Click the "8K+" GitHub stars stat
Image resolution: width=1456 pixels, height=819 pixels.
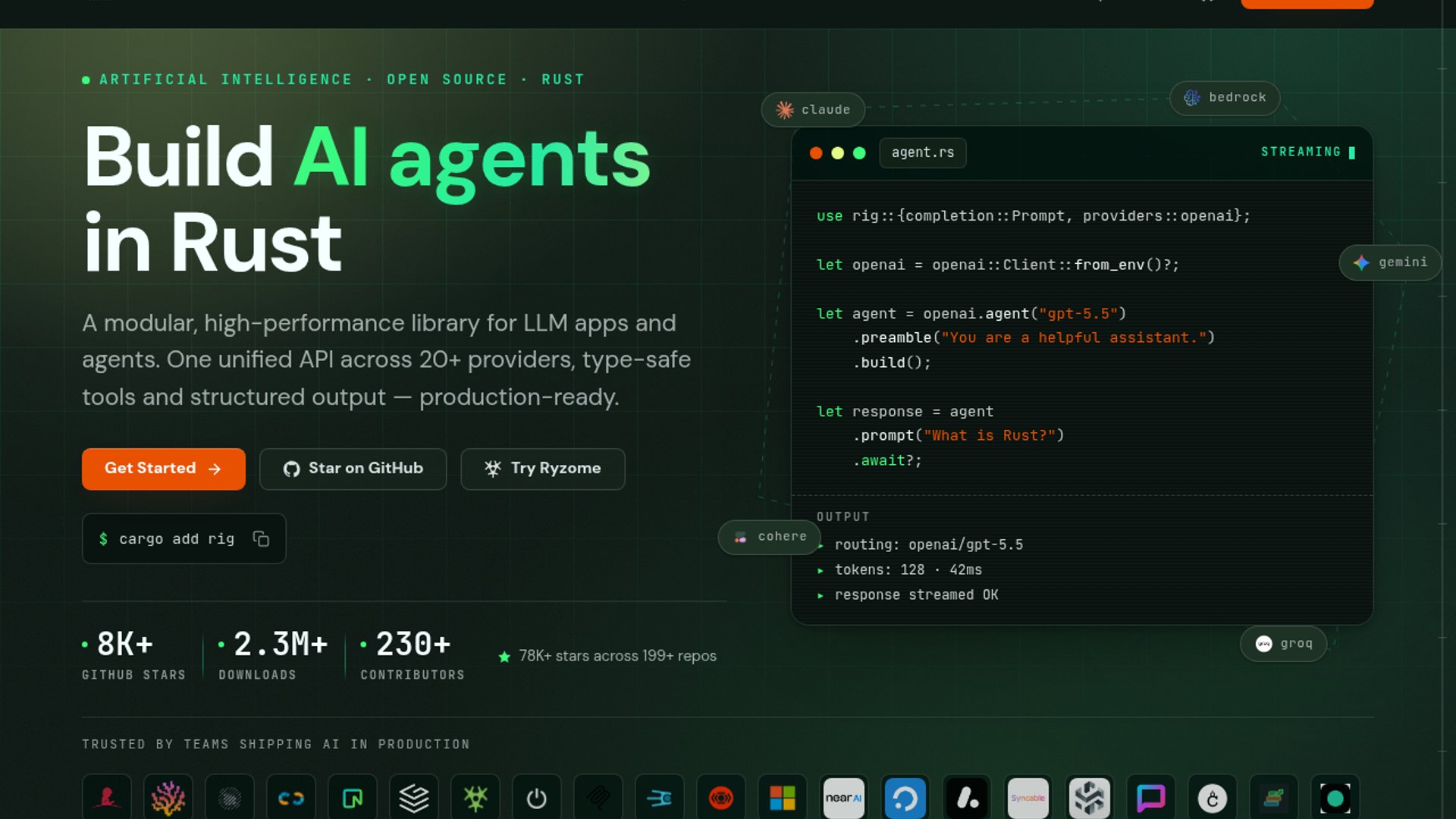(x=125, y=645)
